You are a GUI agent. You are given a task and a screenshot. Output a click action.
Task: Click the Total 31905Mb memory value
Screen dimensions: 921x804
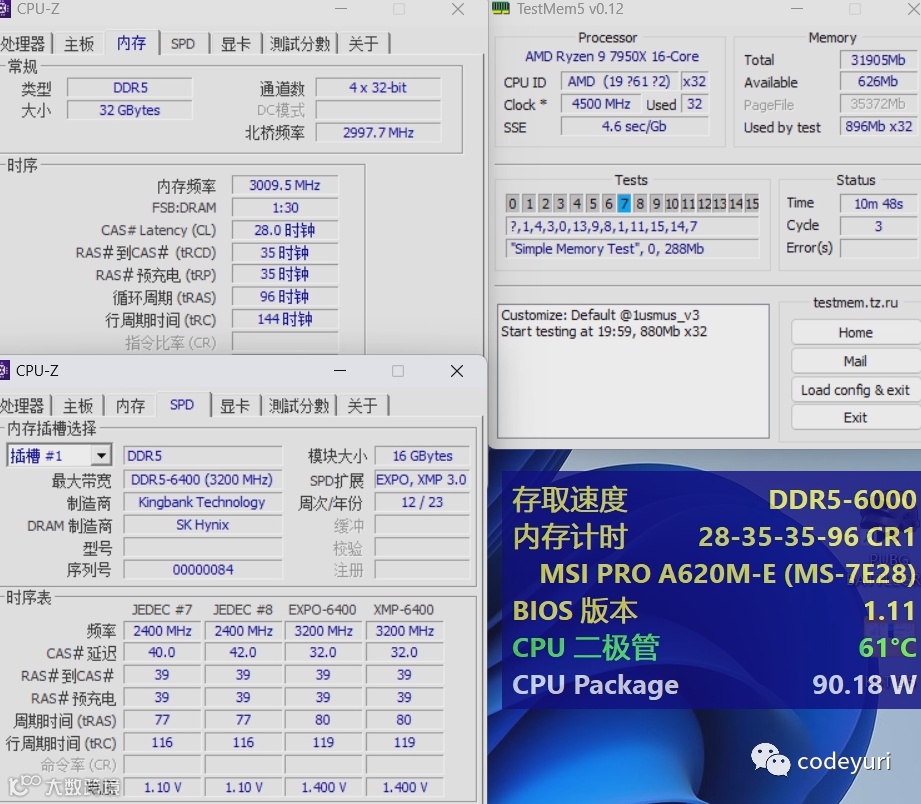(878, 60)
